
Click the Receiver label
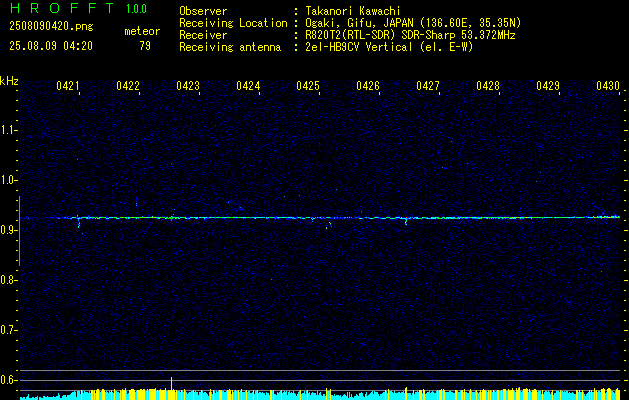203,35
